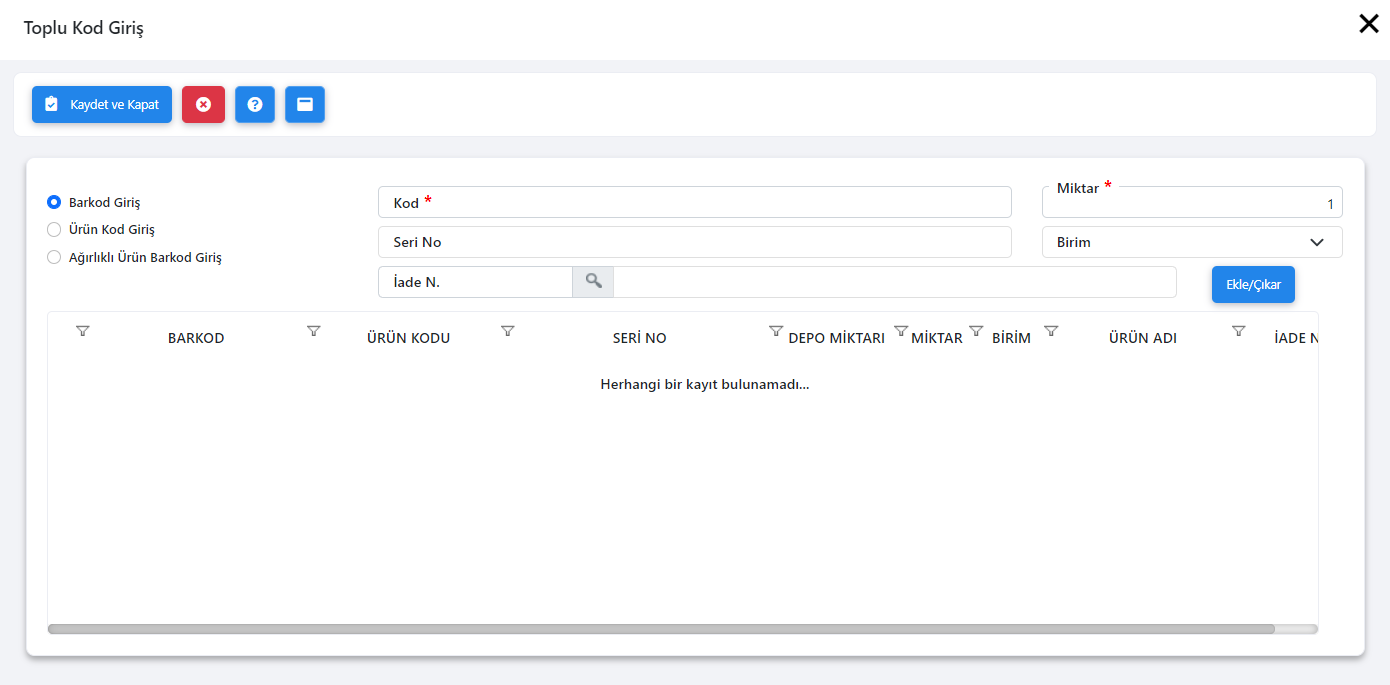Close the Toplu Kod Giriş dialog
This screenshot has height=685, width=1390.
coord(1368,24)
